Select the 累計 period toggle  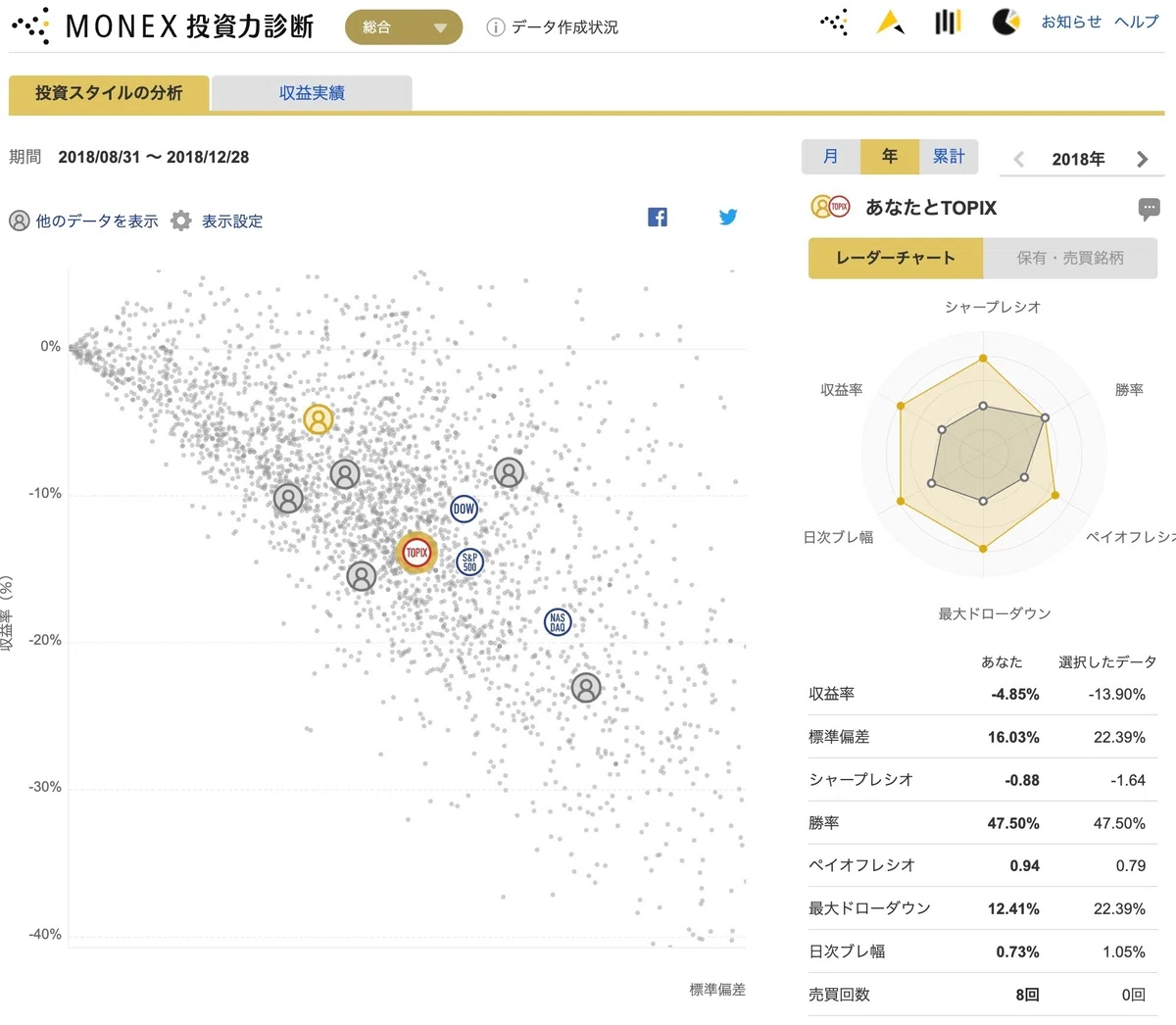pos(949,157)
